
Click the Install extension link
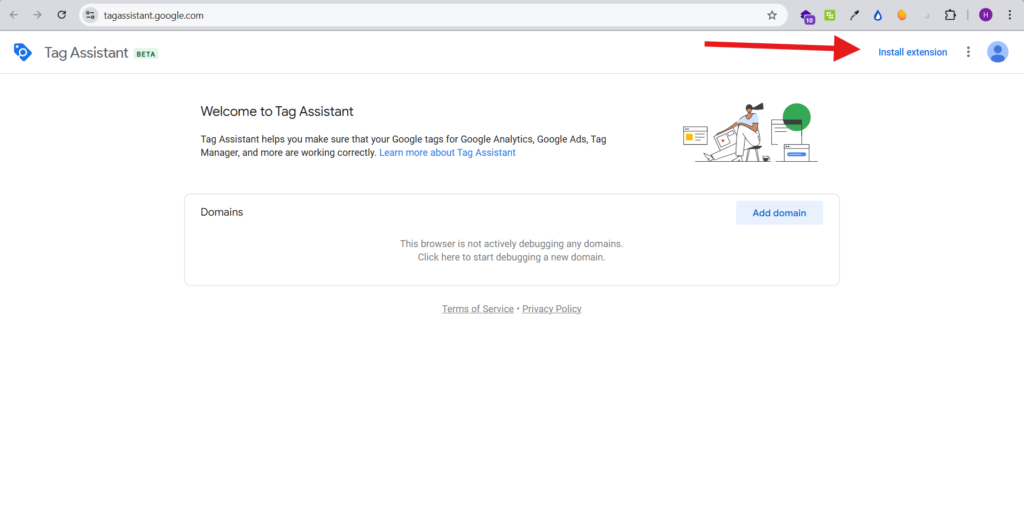(x=912, y=52)
